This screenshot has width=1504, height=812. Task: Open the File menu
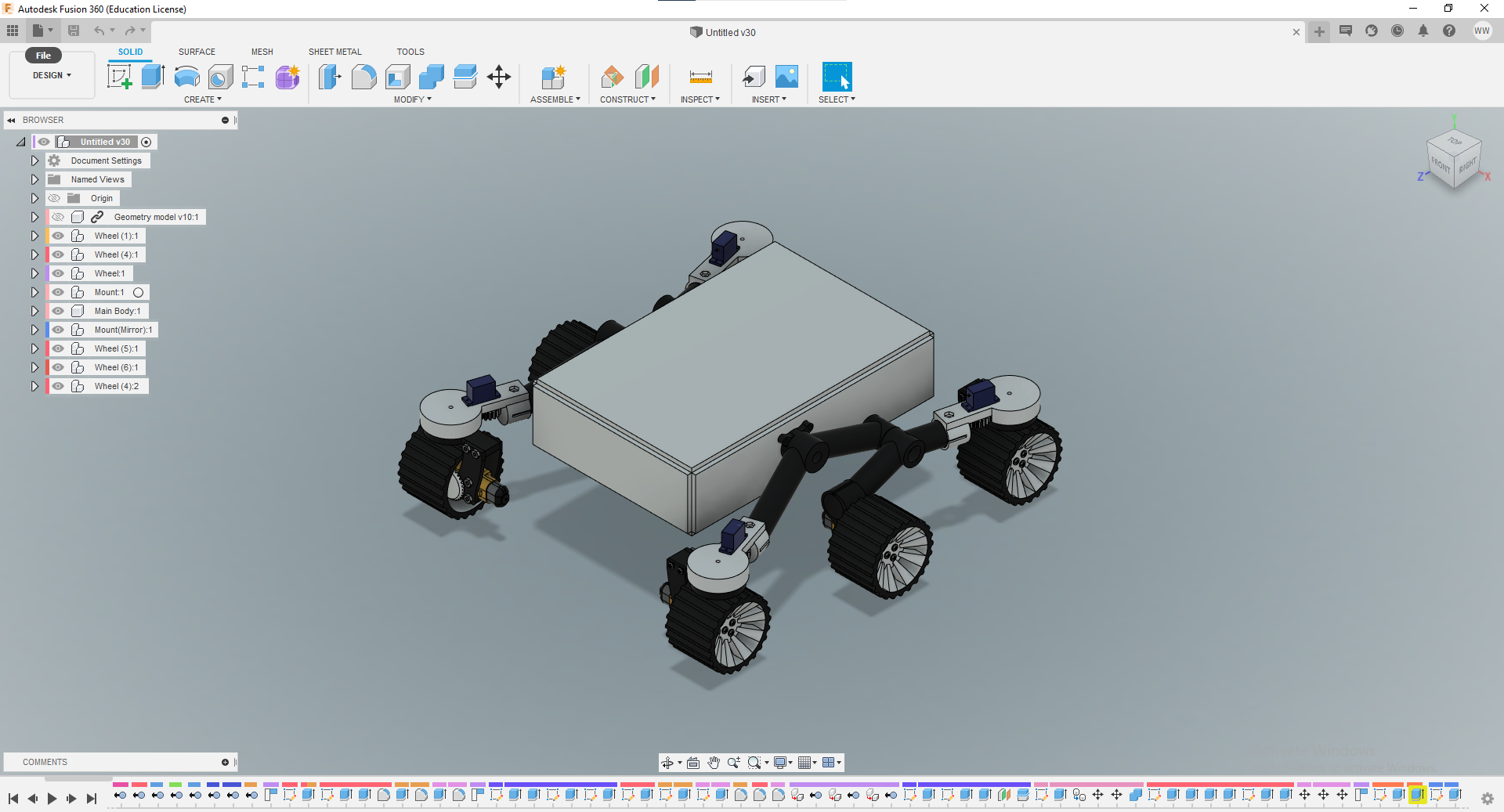43,55
